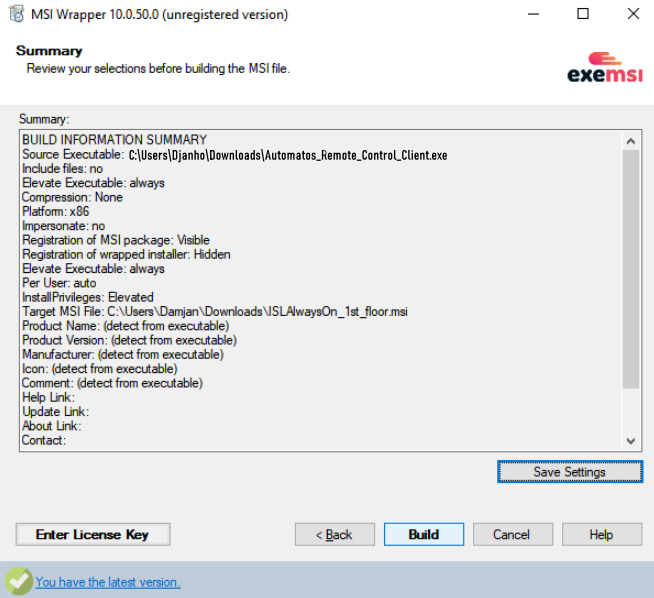
Task: Click the 'Contact:' line
Action: coord(44,440)
